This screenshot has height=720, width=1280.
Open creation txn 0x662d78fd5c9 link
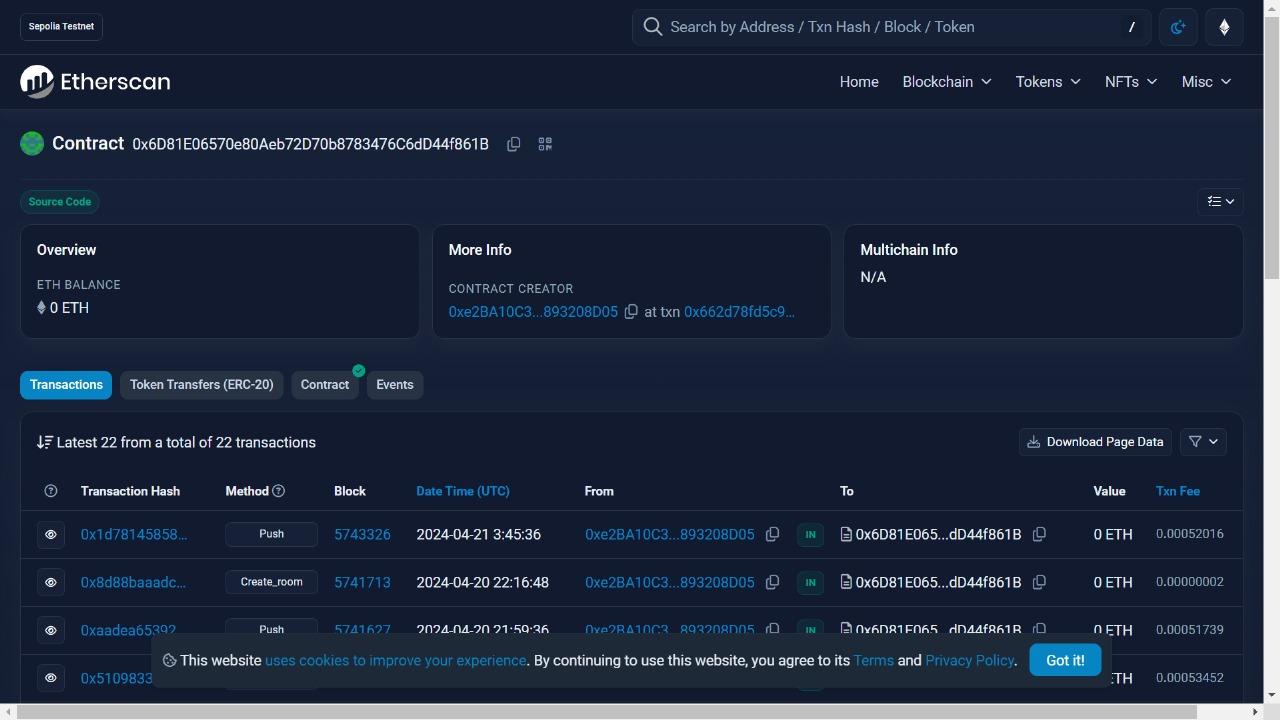pos(739,312)
